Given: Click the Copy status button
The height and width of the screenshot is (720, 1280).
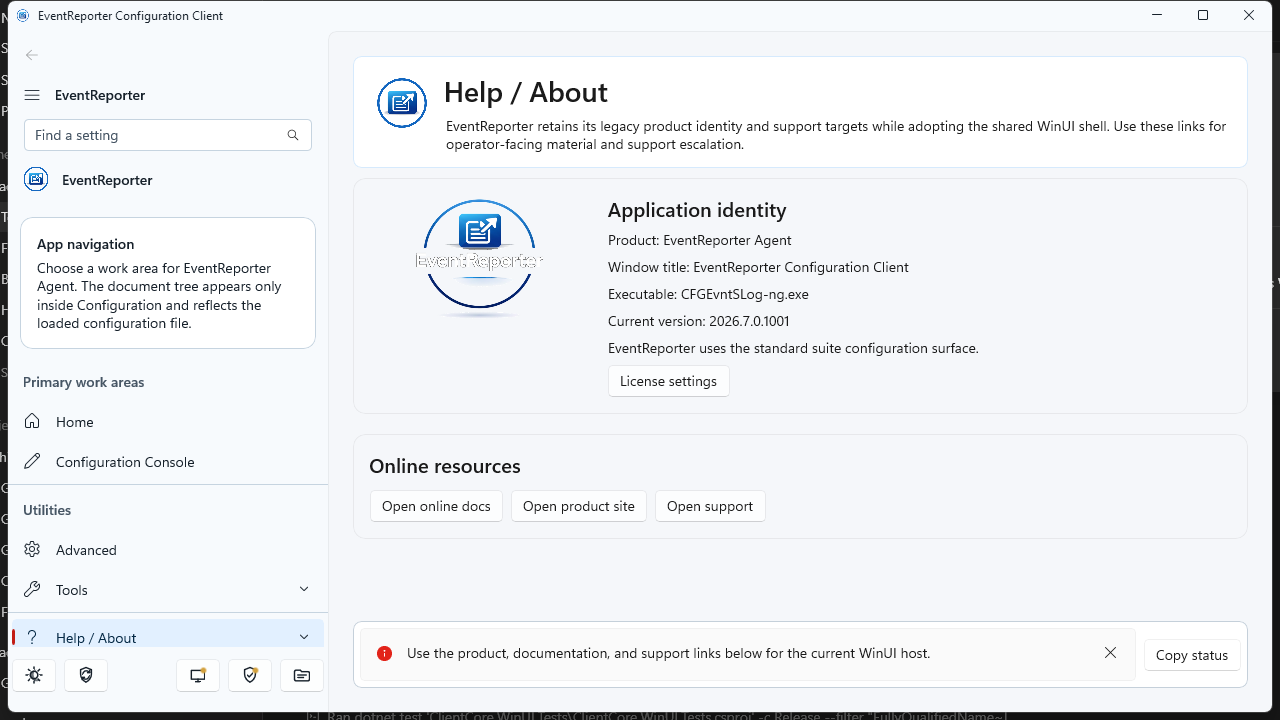Looking at the screenshot, I should tap(1192, 655).
